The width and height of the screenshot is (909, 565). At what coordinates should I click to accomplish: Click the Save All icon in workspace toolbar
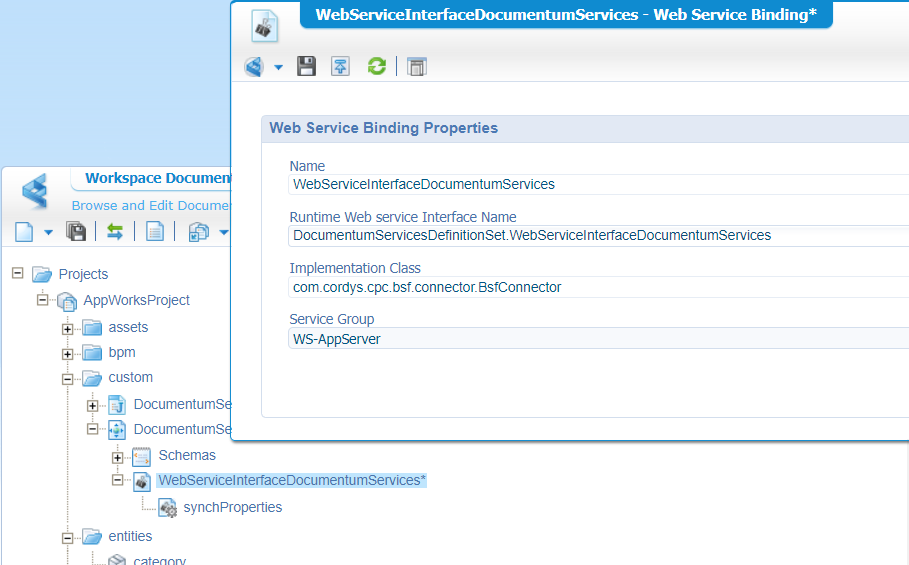76,232
